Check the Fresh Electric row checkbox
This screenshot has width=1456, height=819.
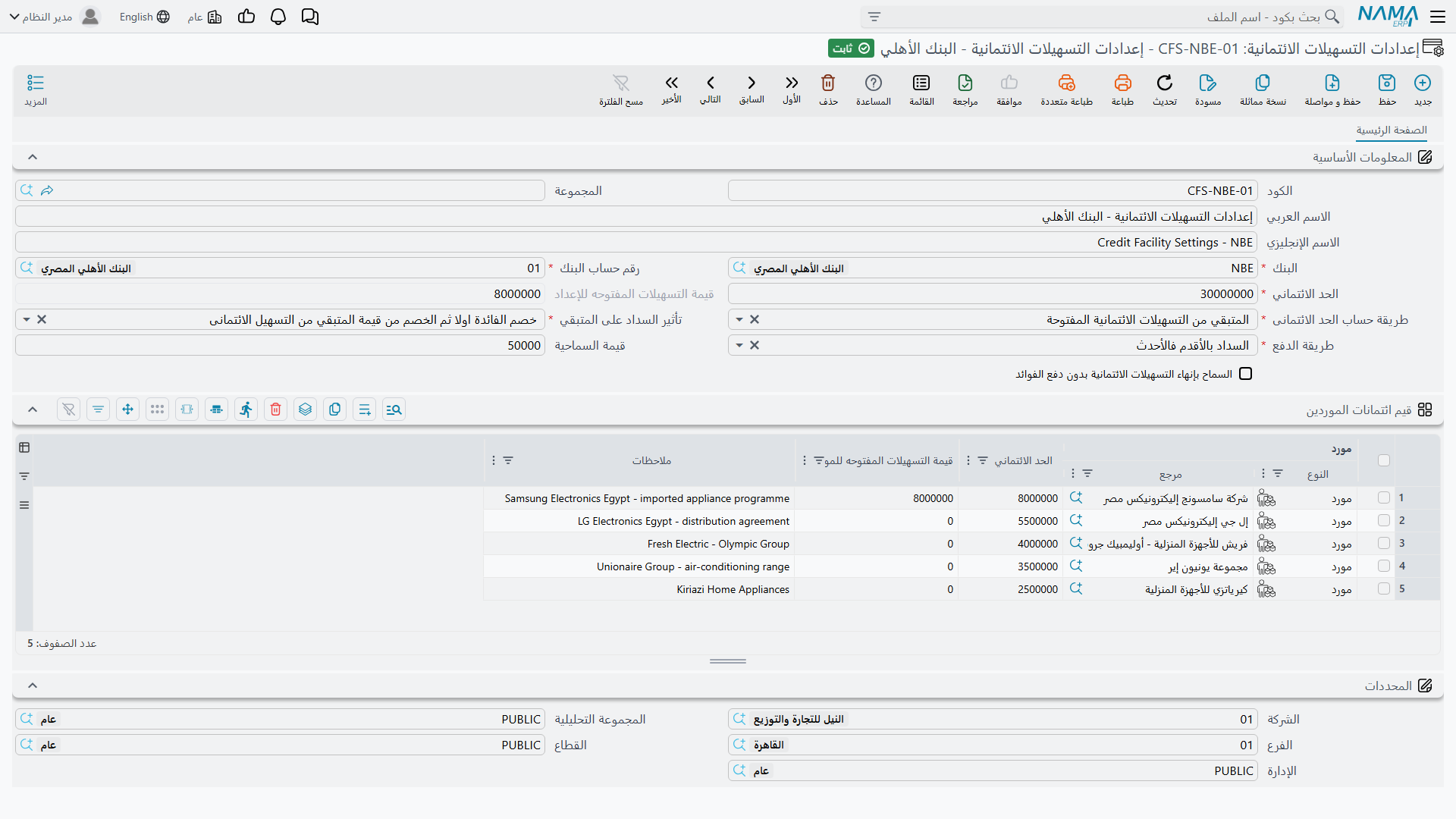coord(1384,543)
